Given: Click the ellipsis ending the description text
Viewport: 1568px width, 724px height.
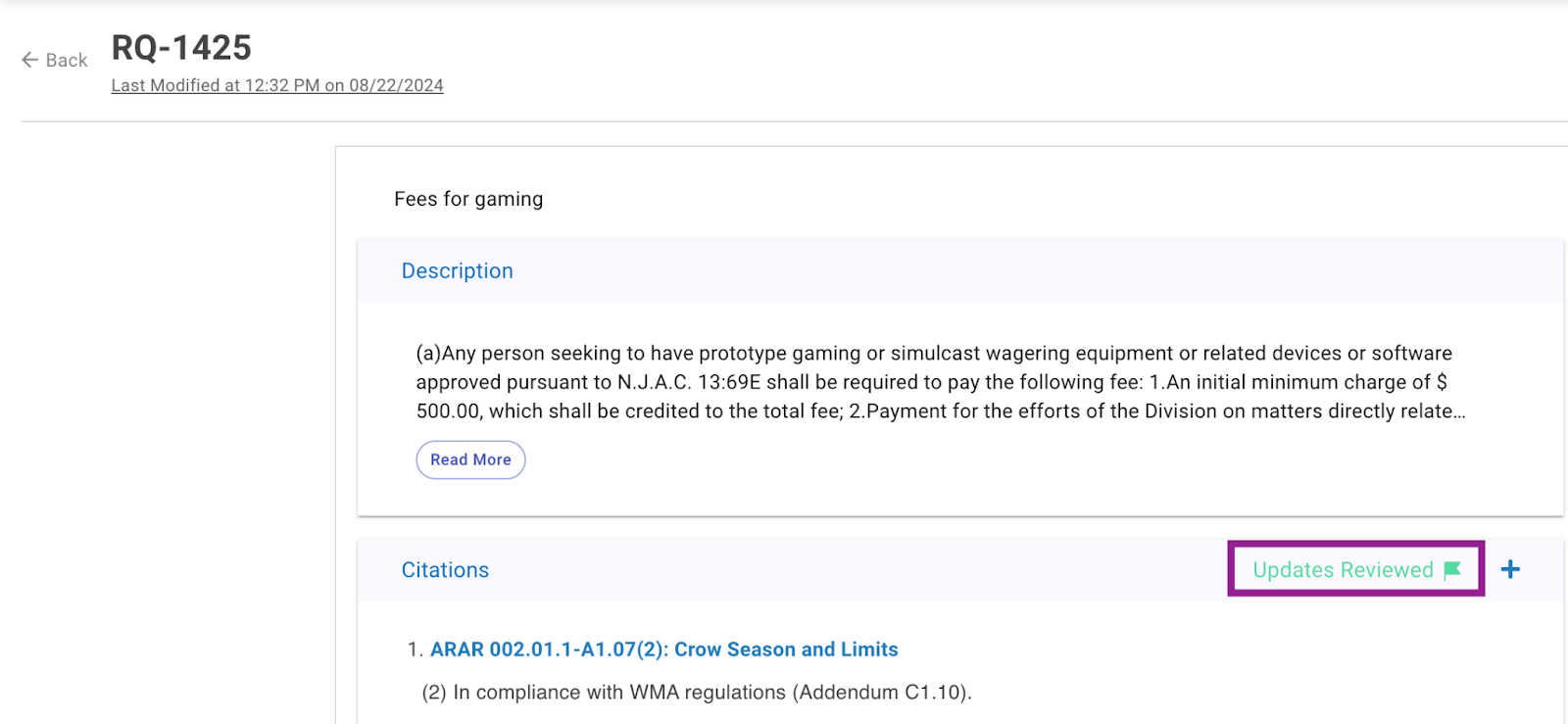Looking at the screenshot, I should (x=1459, y=413).
